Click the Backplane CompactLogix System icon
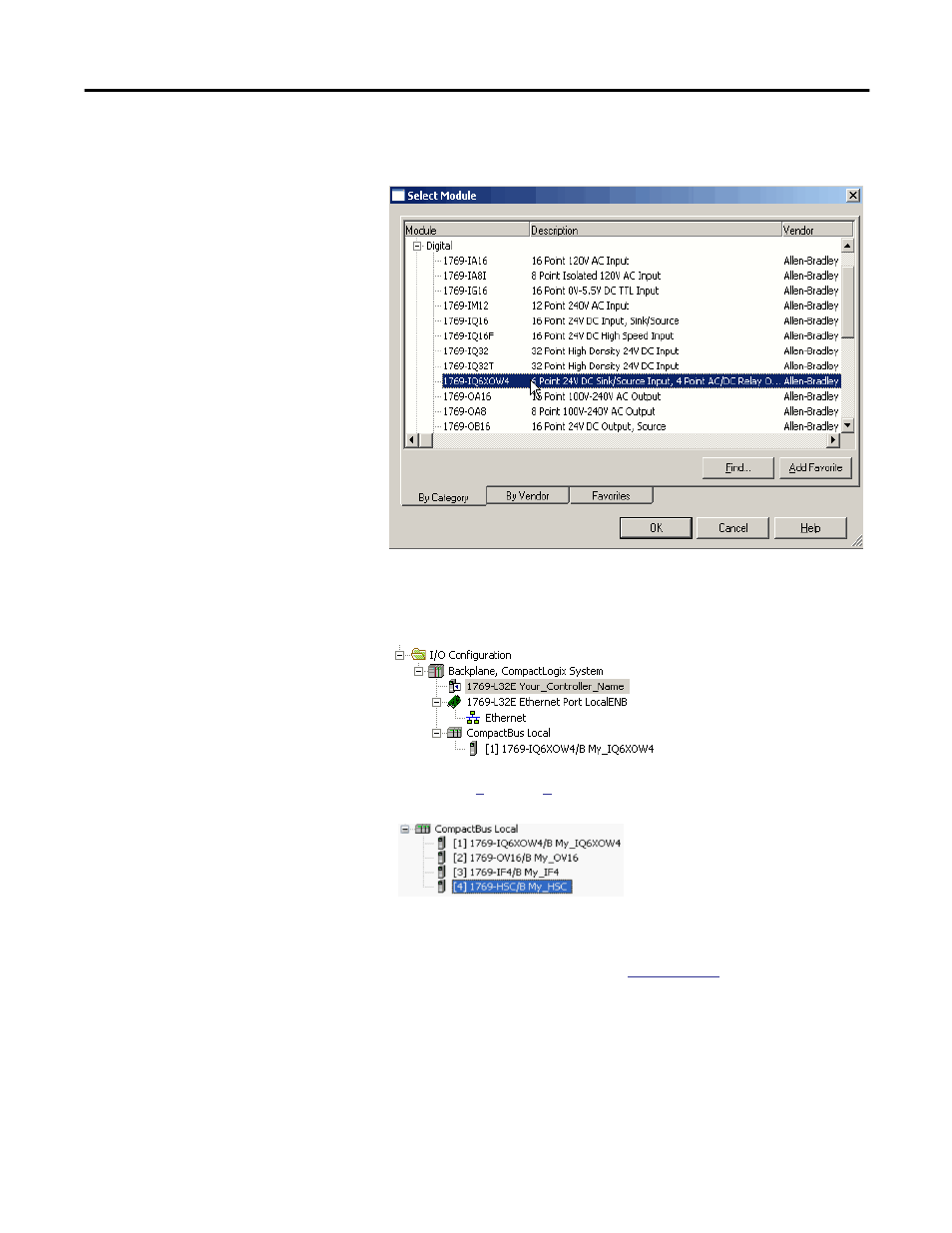The height and width of the screenshot is (1233, 952). click(436, 671)
